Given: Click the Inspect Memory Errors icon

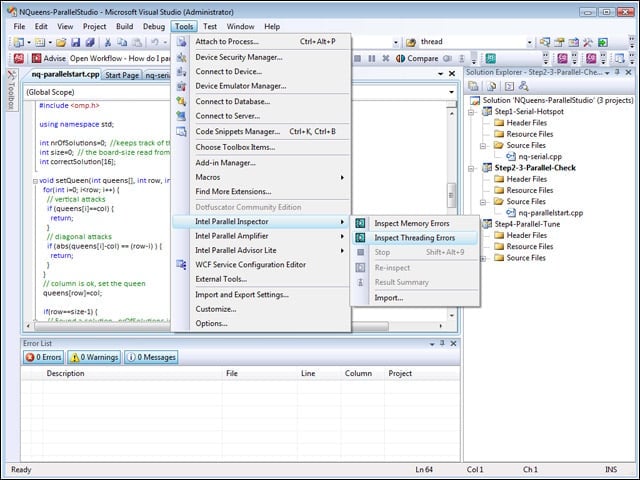Looking at the screenshot, I should [x=360, y=223].
